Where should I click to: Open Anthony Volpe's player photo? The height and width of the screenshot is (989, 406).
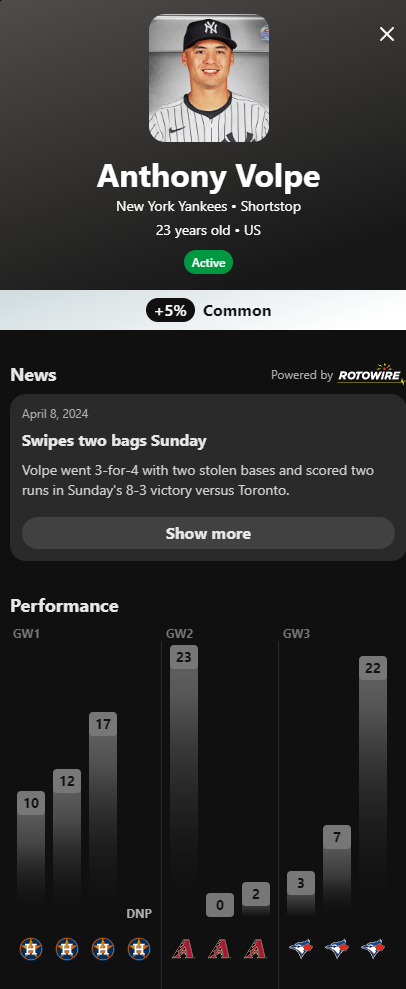(209, 78)
